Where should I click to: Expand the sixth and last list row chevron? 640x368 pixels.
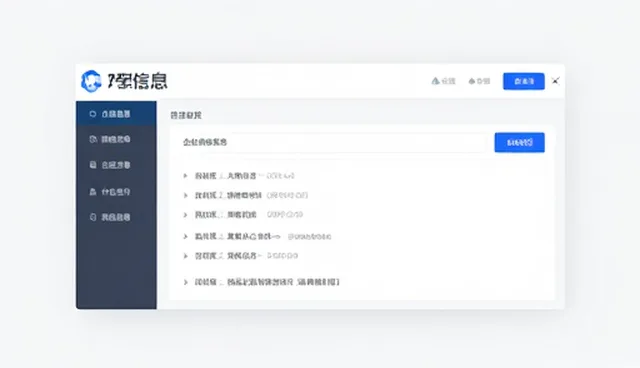185,282
